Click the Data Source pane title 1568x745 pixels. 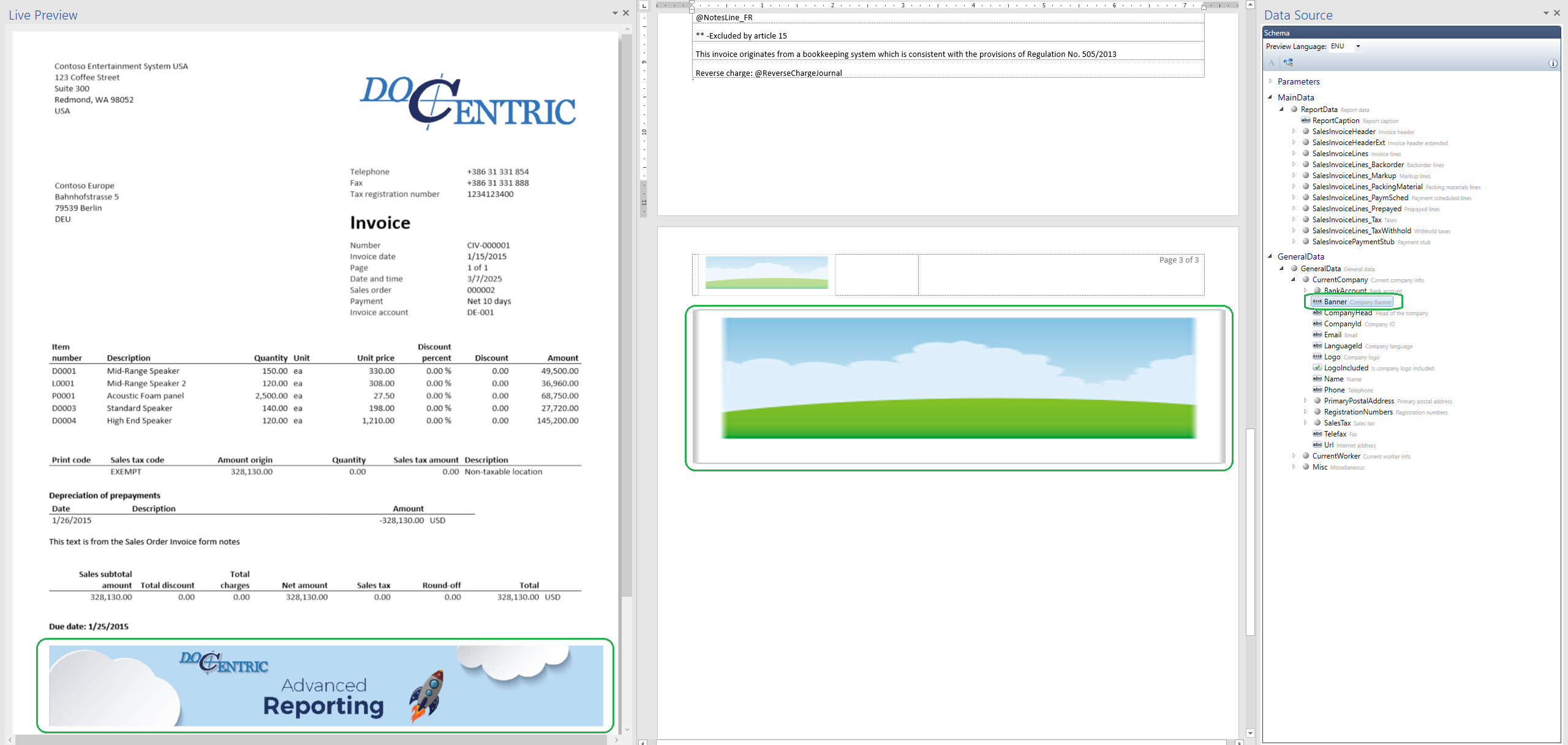[1298, 15]
